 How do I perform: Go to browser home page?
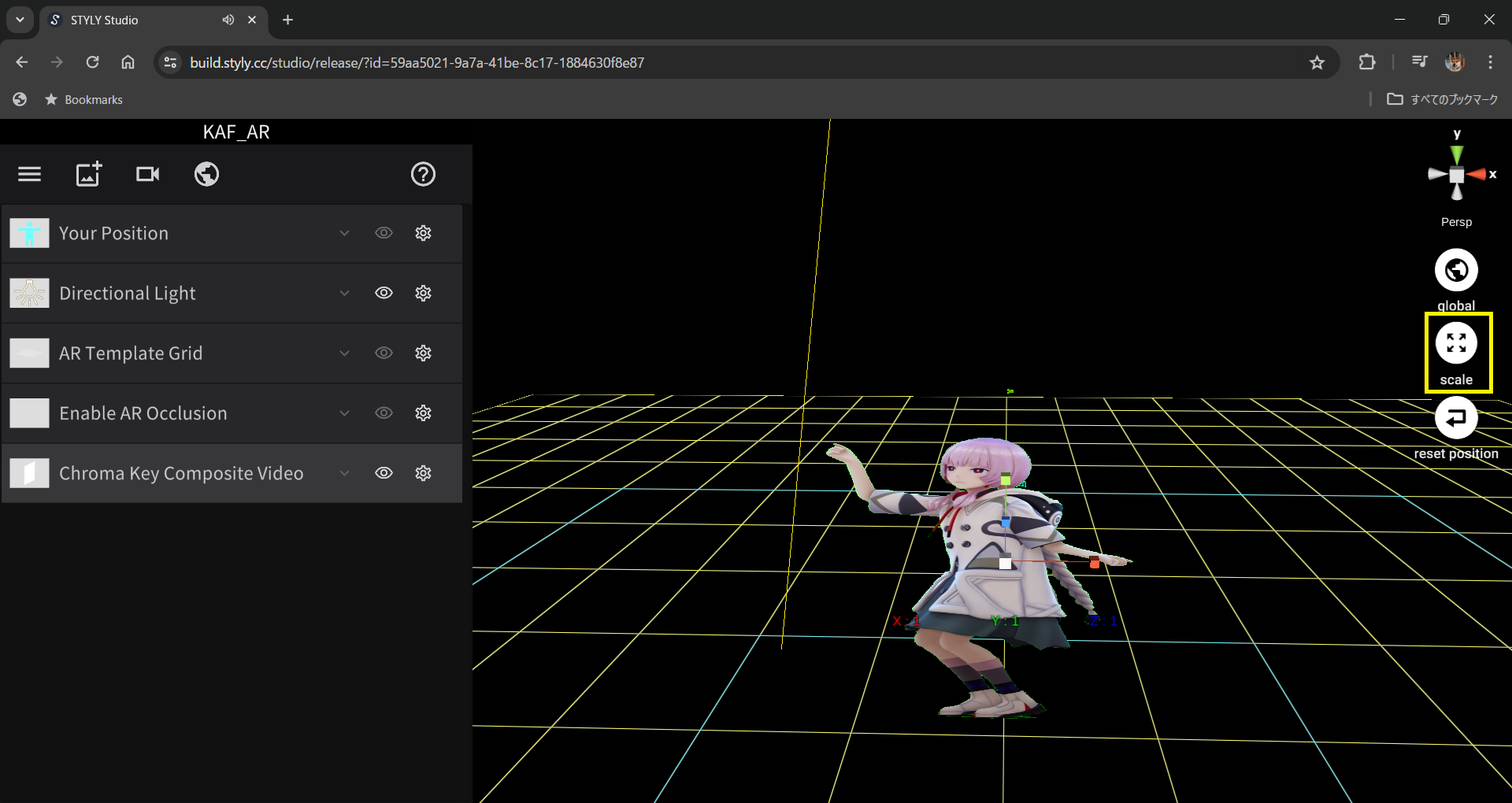click(128, 62)
